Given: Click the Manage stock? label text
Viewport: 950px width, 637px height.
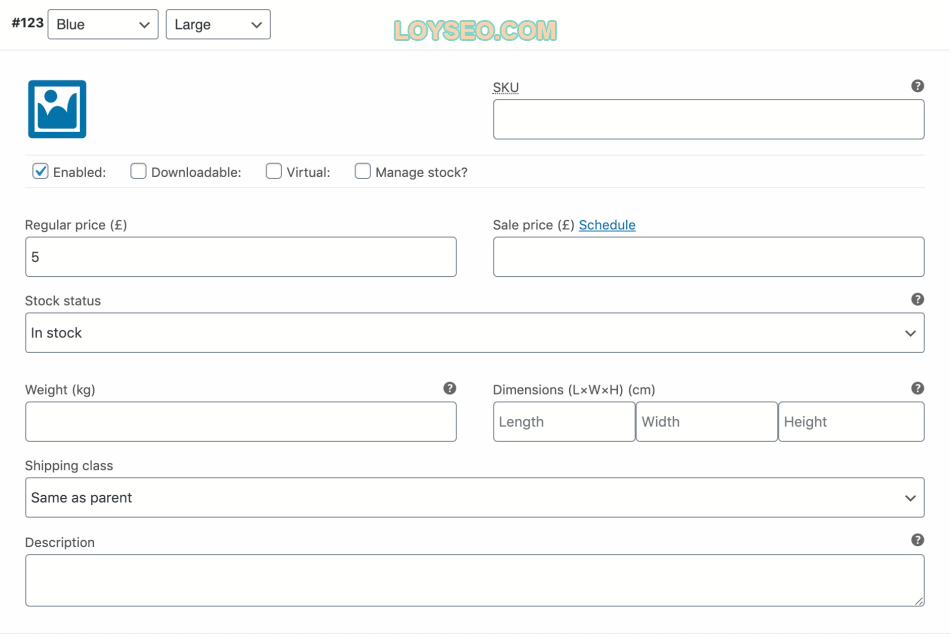Looking at the screenshot, I should click(x=422, y=173).
